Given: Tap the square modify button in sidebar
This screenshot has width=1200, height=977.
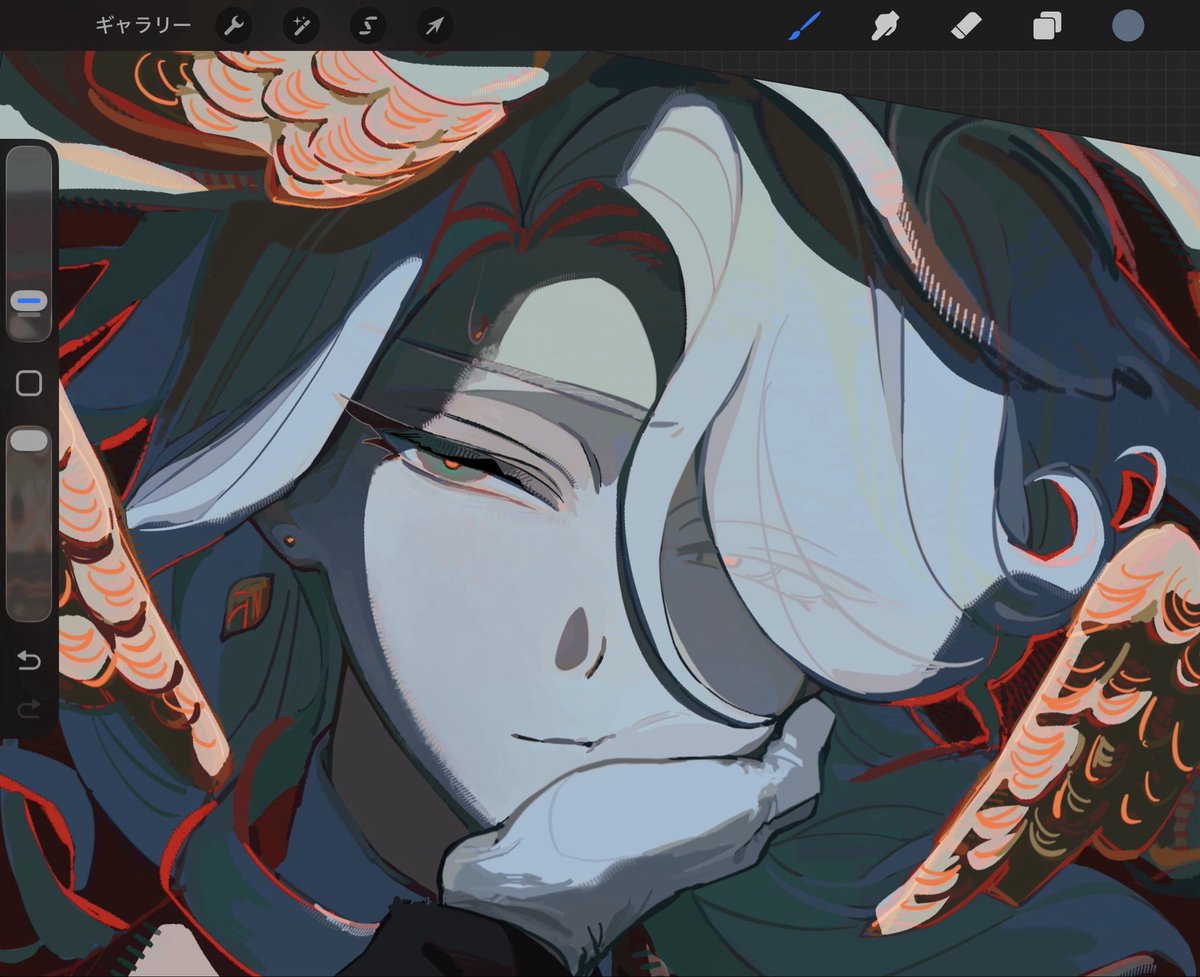Looking at the screenshot, I should (29, 383).
